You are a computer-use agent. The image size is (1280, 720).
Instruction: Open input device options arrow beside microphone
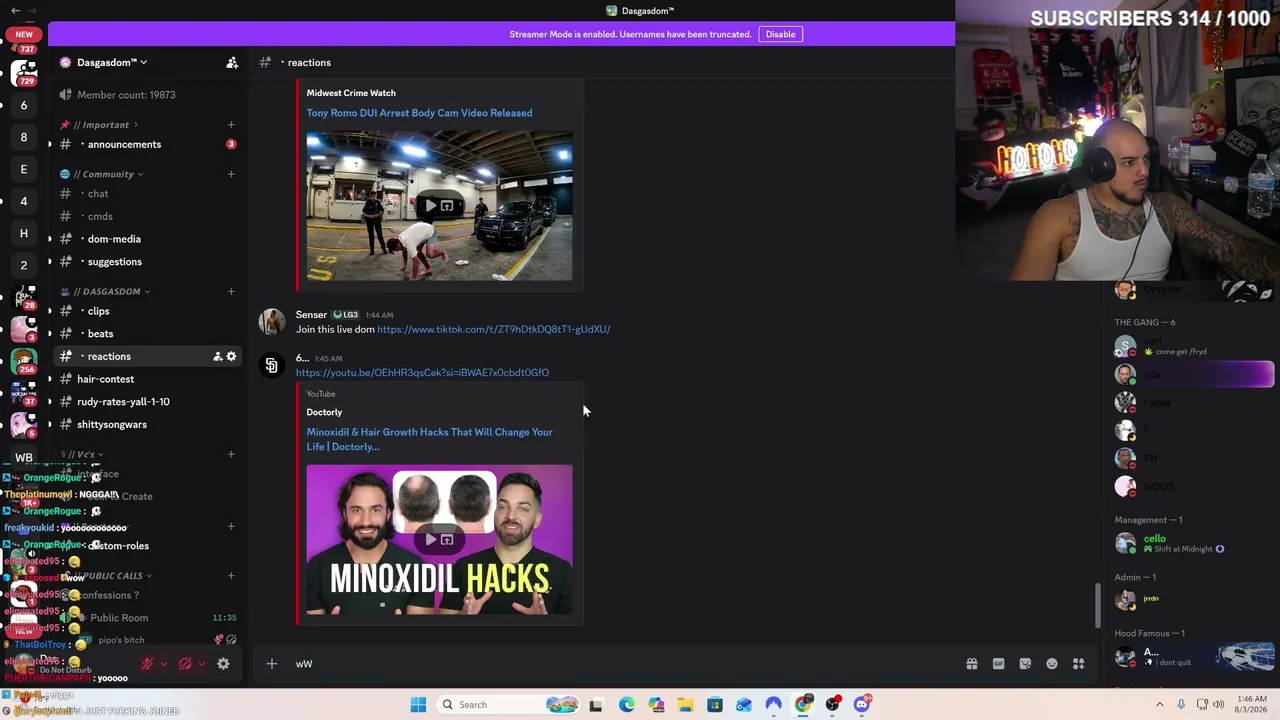[x=164, y=664]
